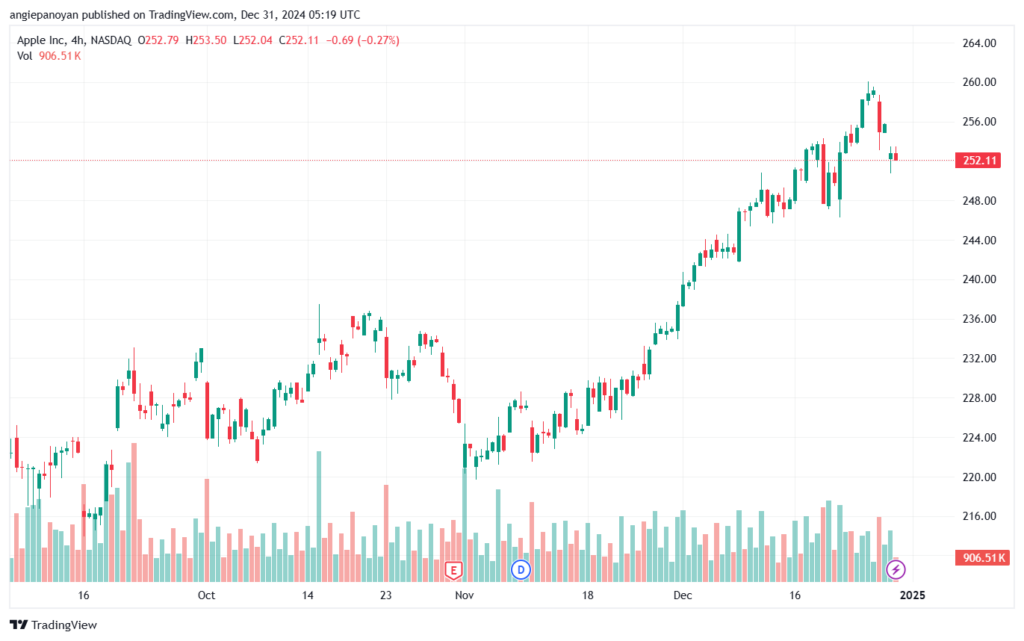Click the Oct date label on time axis
Image resolution: width=1024 pixels, height=641 pixels.
pos(206,595)
